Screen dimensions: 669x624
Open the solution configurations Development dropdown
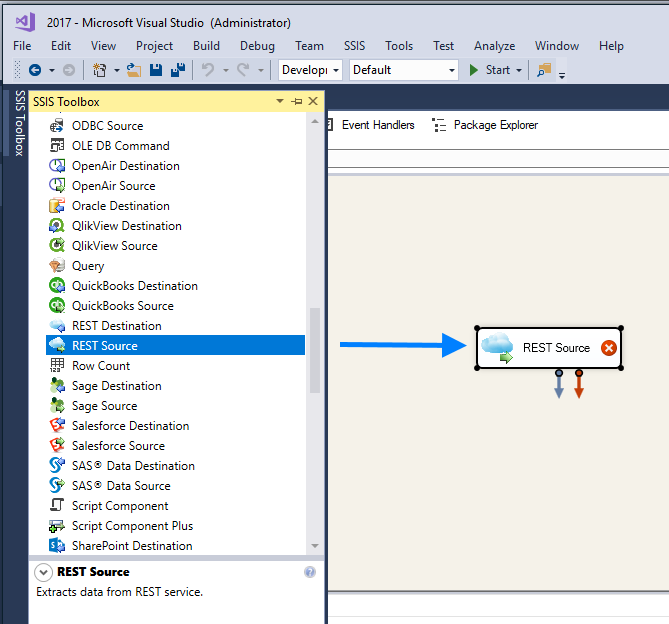pyautogui.click(x=311, y=70)
